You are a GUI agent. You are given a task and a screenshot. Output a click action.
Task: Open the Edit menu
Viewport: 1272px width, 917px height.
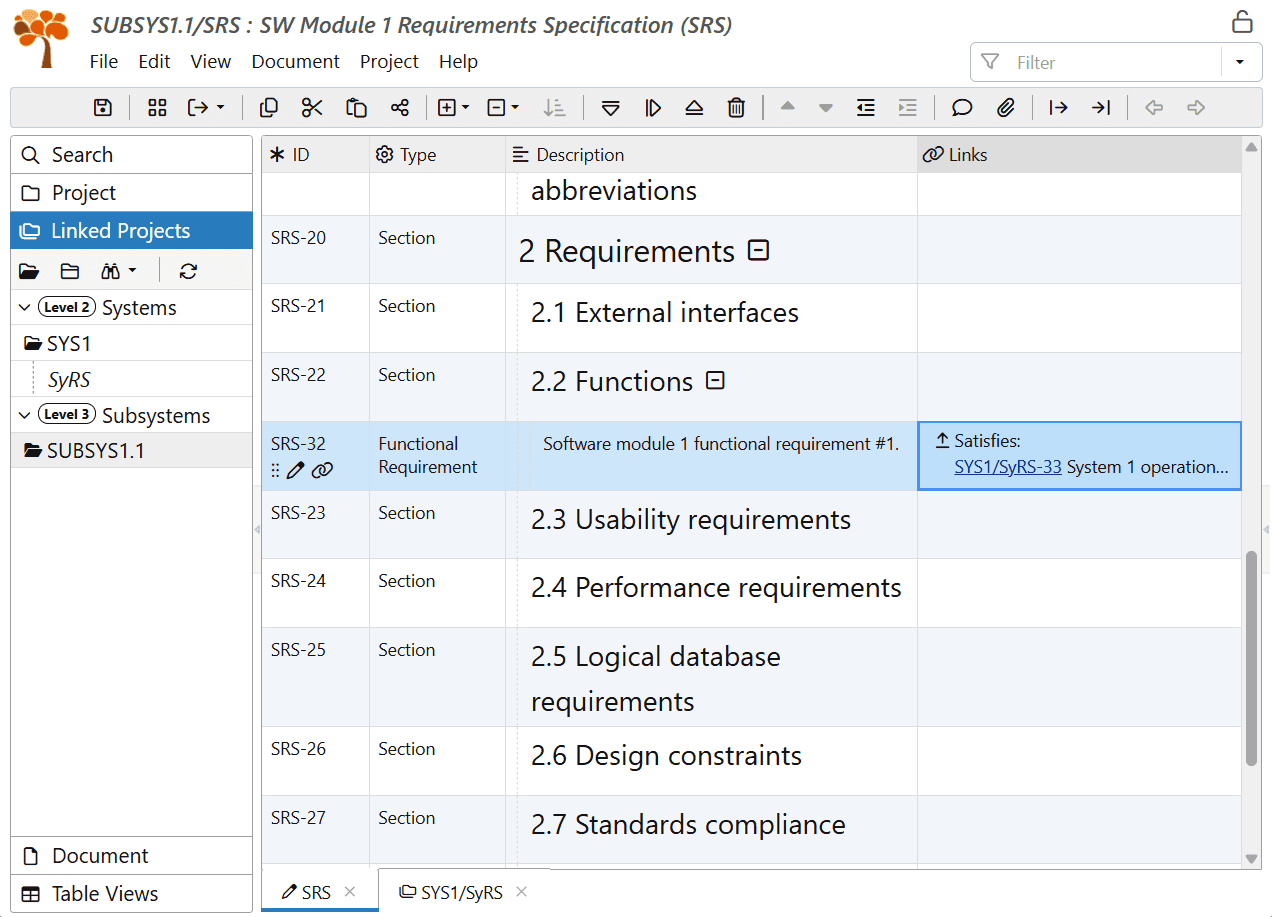click(x=154, y=61)
